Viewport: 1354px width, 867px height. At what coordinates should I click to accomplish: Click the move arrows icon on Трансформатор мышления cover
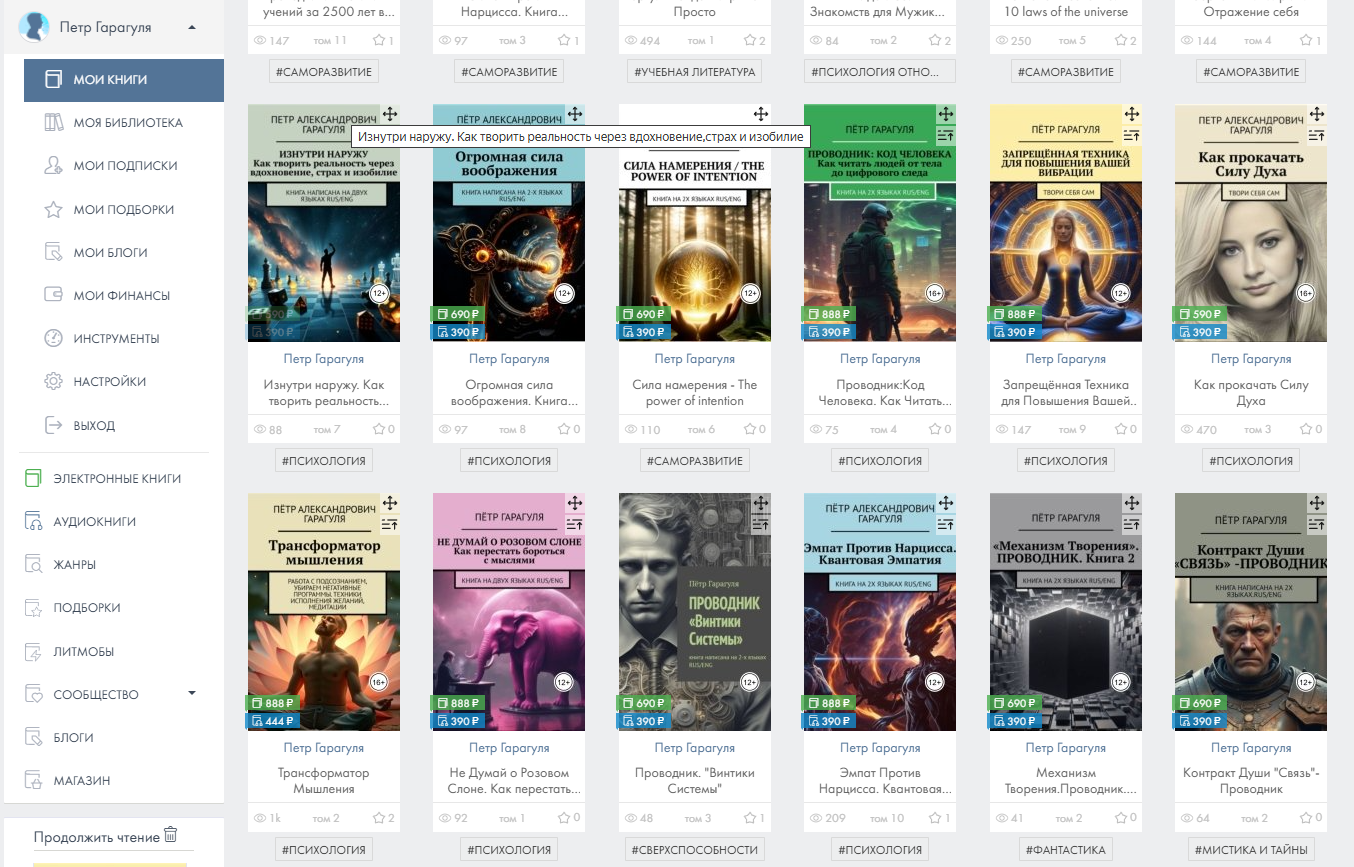[391, 503]
